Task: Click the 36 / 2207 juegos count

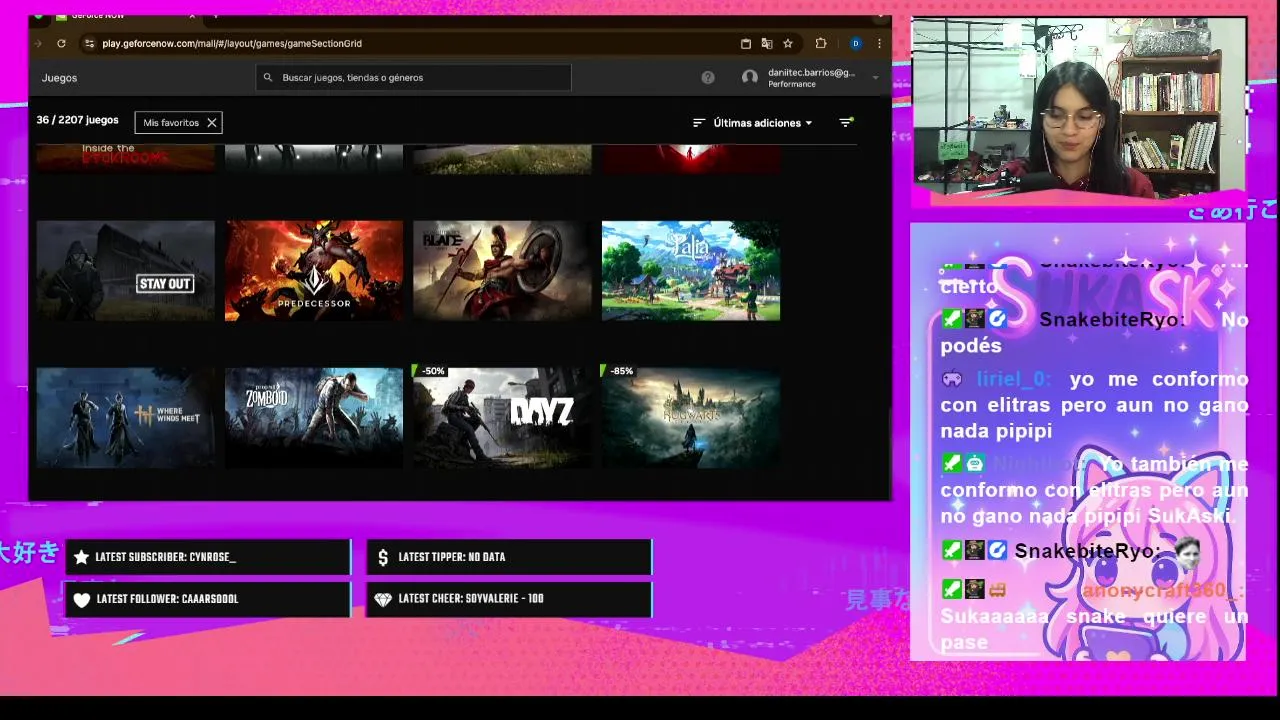Action: 77,120
